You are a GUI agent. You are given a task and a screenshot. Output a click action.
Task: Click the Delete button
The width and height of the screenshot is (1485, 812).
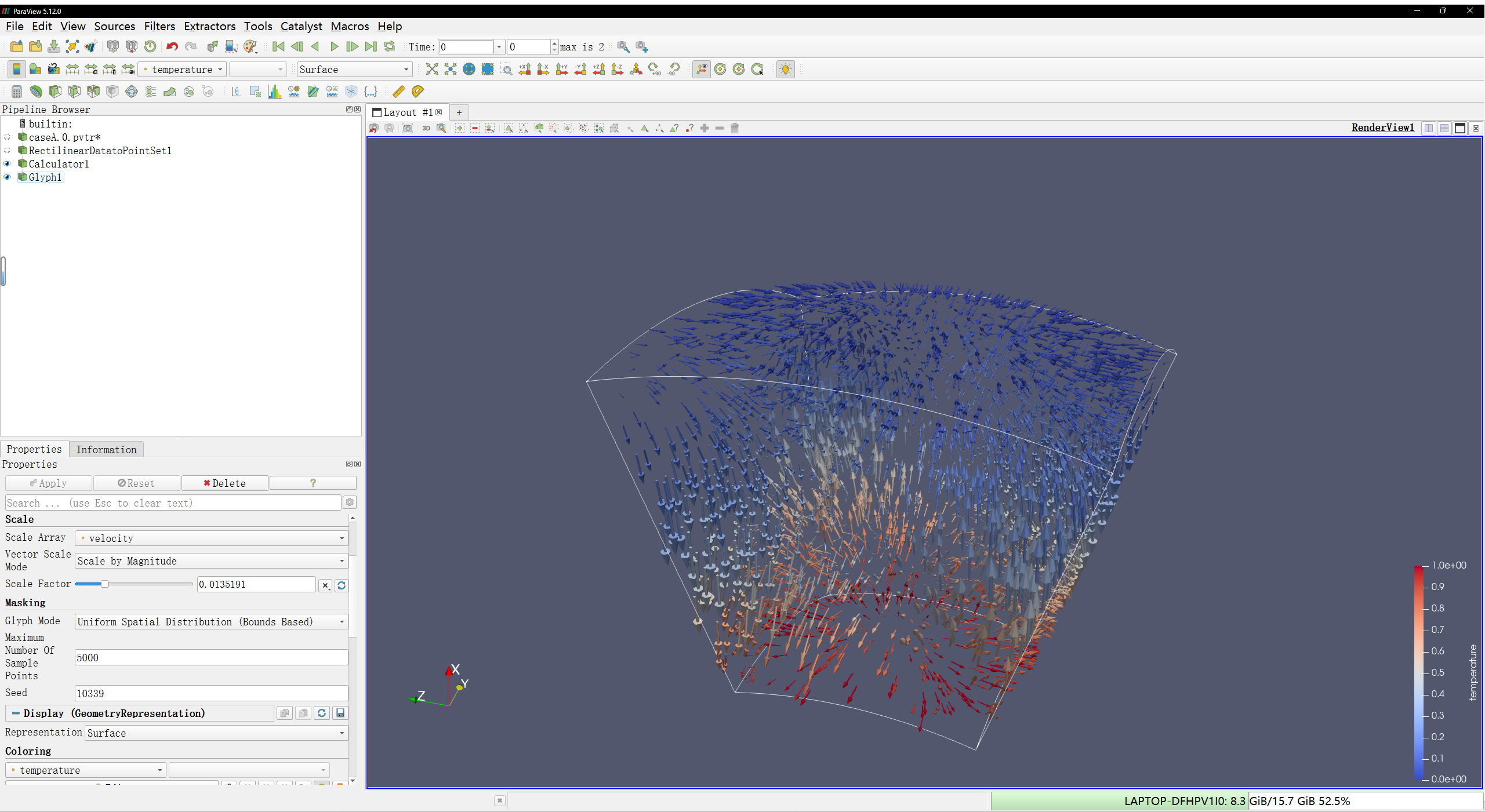[x=224, y=483]
